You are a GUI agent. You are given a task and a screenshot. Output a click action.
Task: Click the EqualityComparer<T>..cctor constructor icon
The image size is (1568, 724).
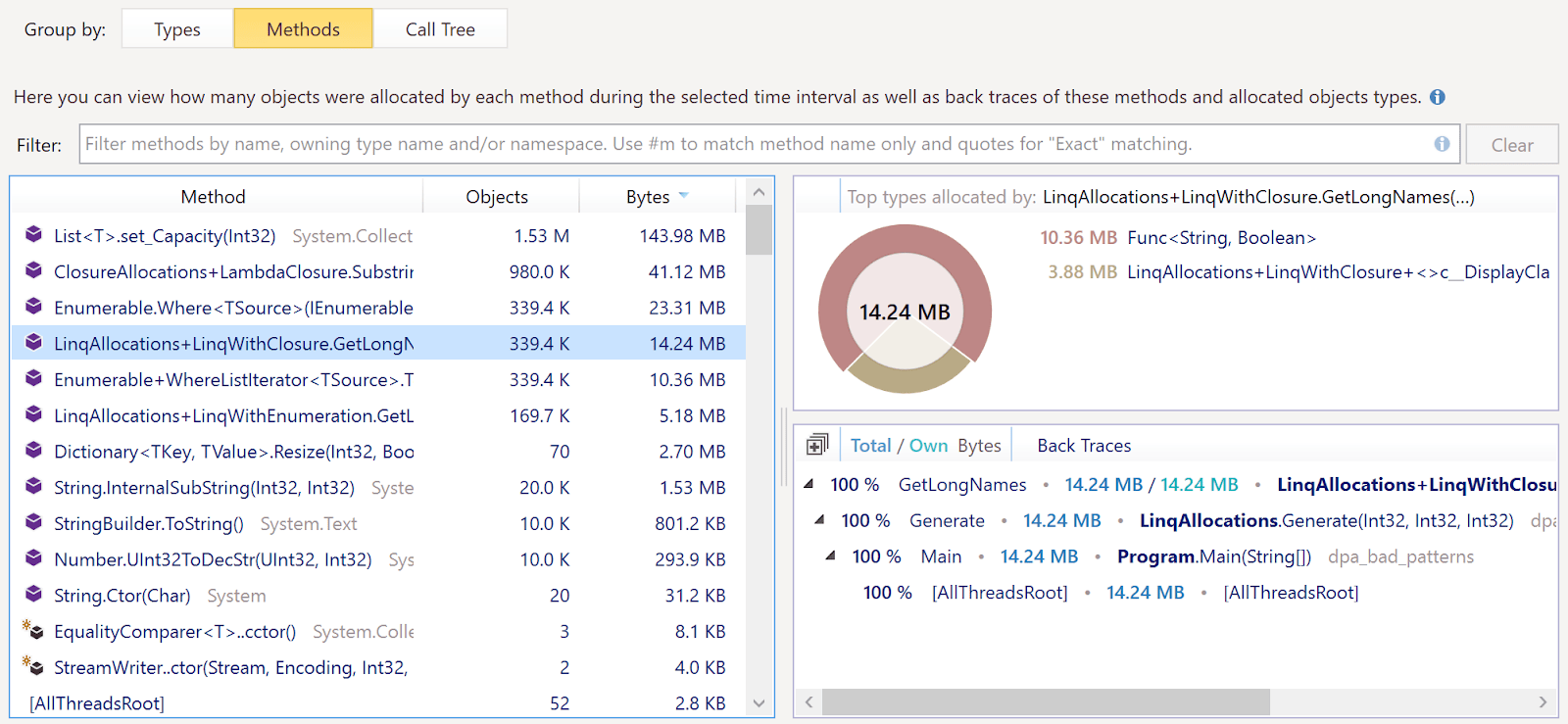click(33, 631)
